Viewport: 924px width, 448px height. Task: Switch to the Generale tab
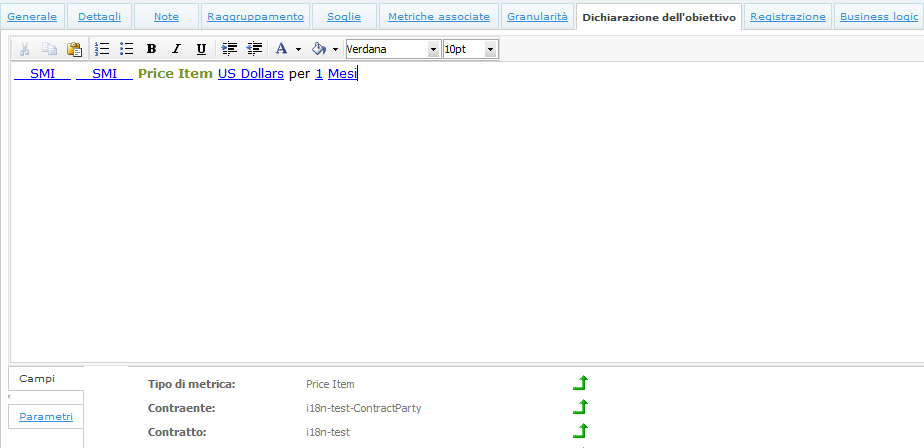click(x=32, y=17)
